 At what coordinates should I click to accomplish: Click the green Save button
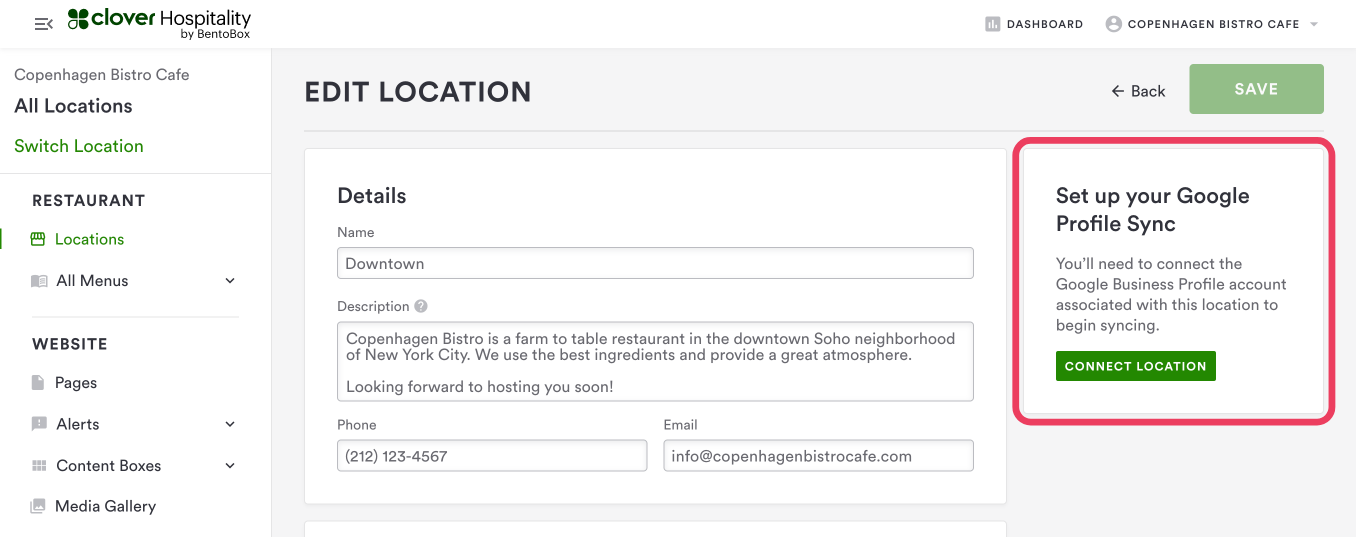point(1256,89)
